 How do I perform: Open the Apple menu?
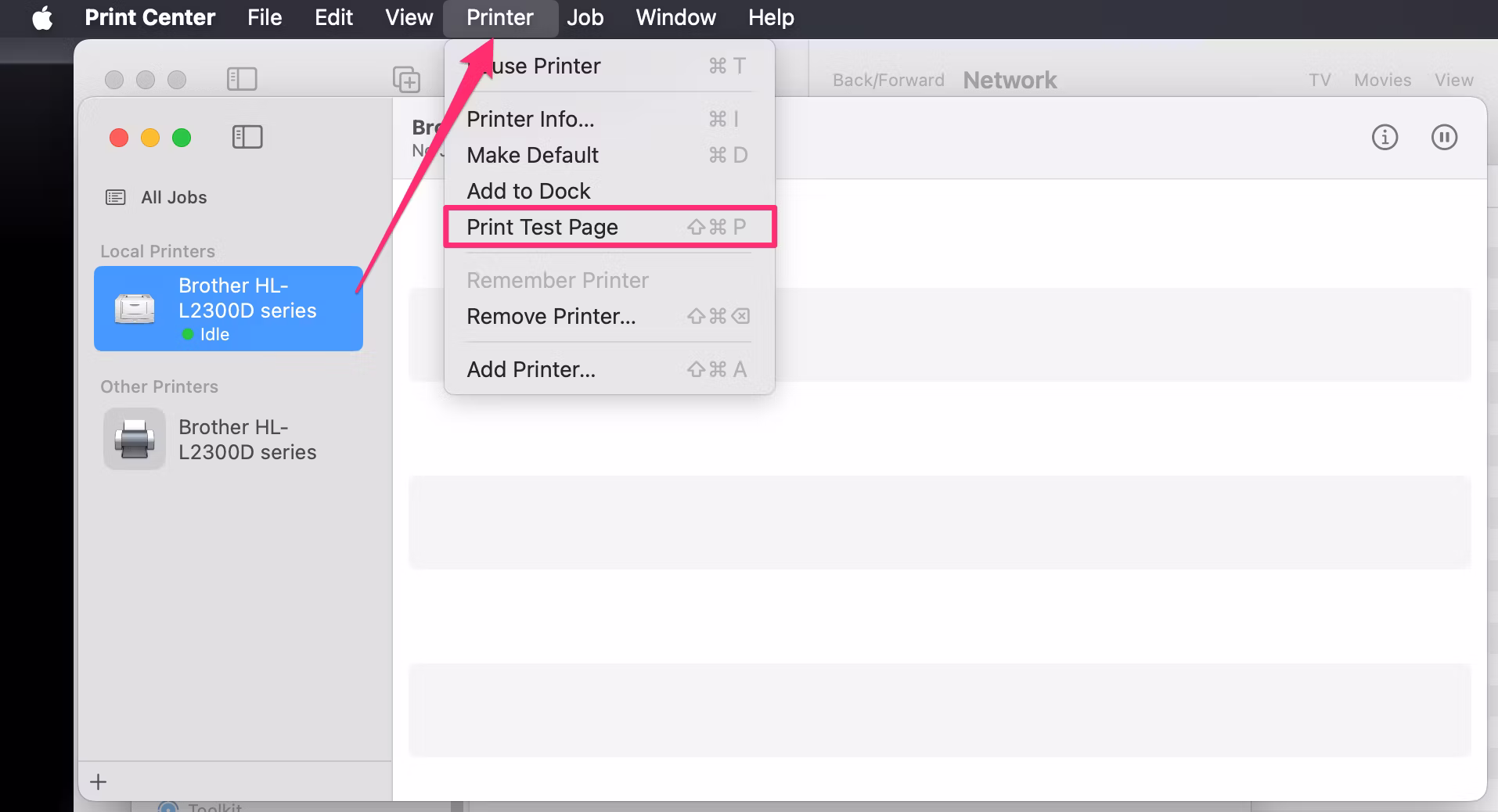point(42,17)
